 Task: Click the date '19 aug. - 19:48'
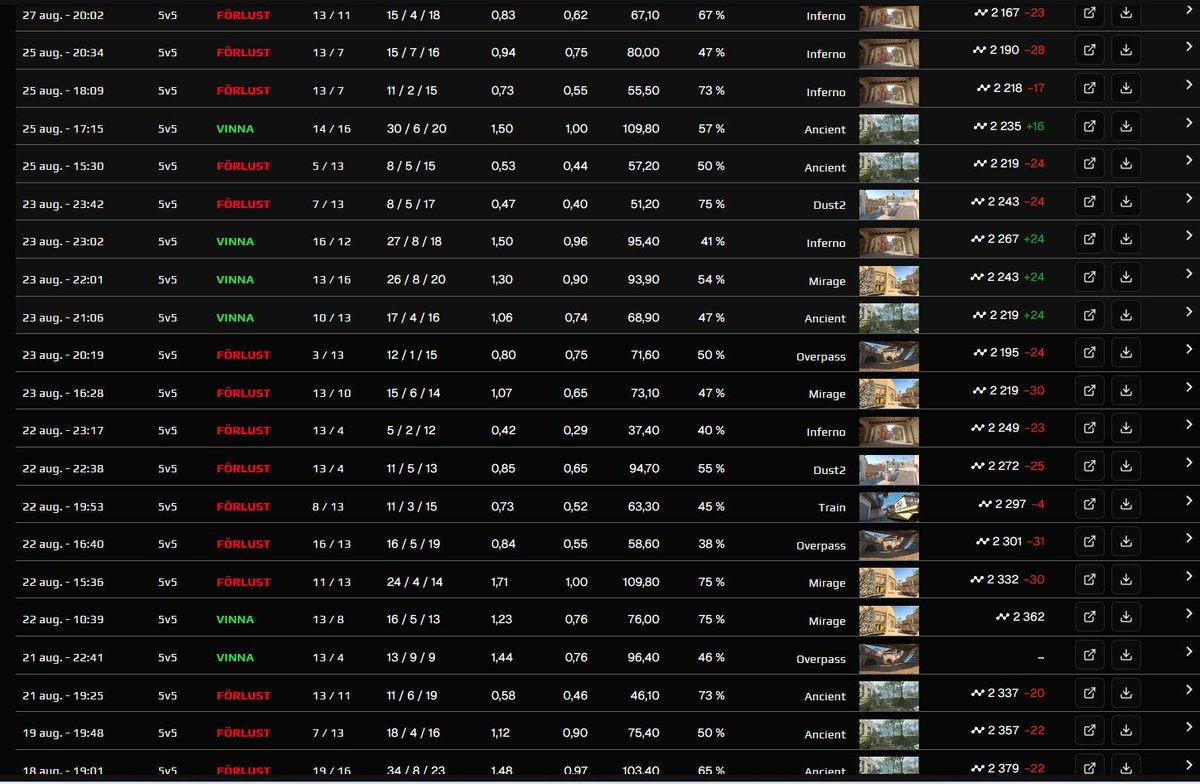(x=63, y=734)
